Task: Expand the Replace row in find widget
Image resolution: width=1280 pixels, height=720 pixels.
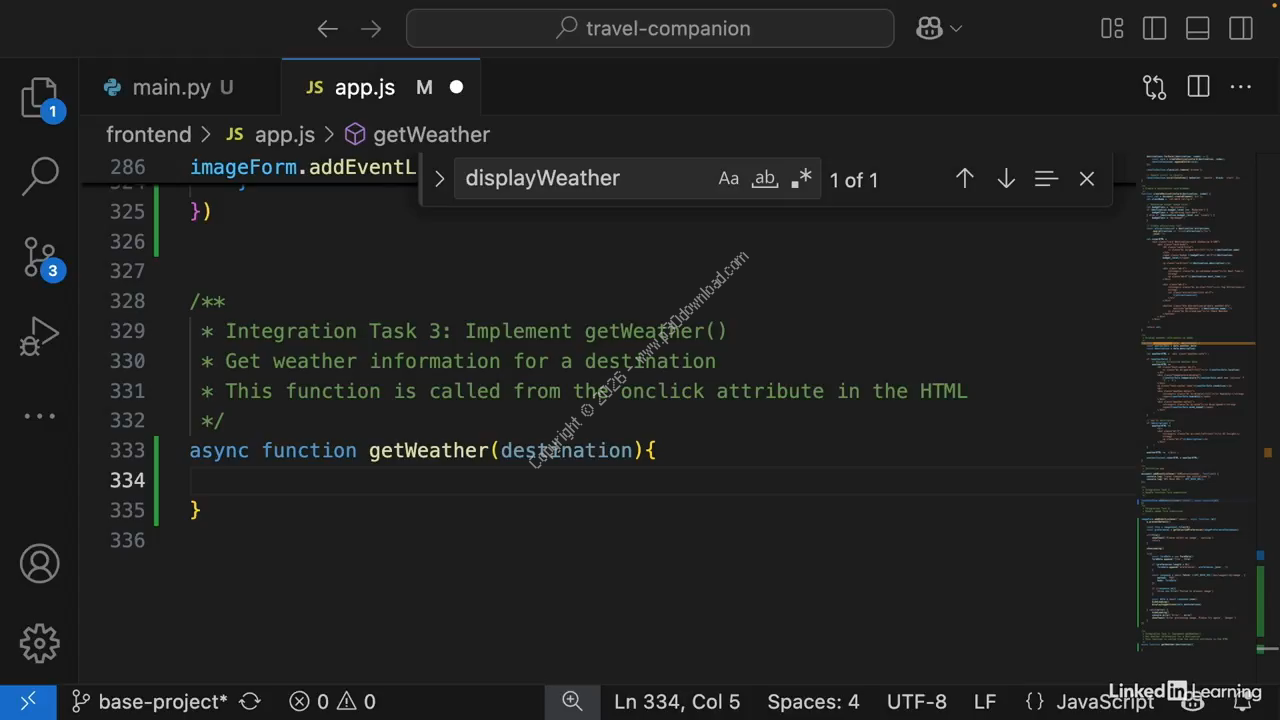Action: click(x=438, y=179)
